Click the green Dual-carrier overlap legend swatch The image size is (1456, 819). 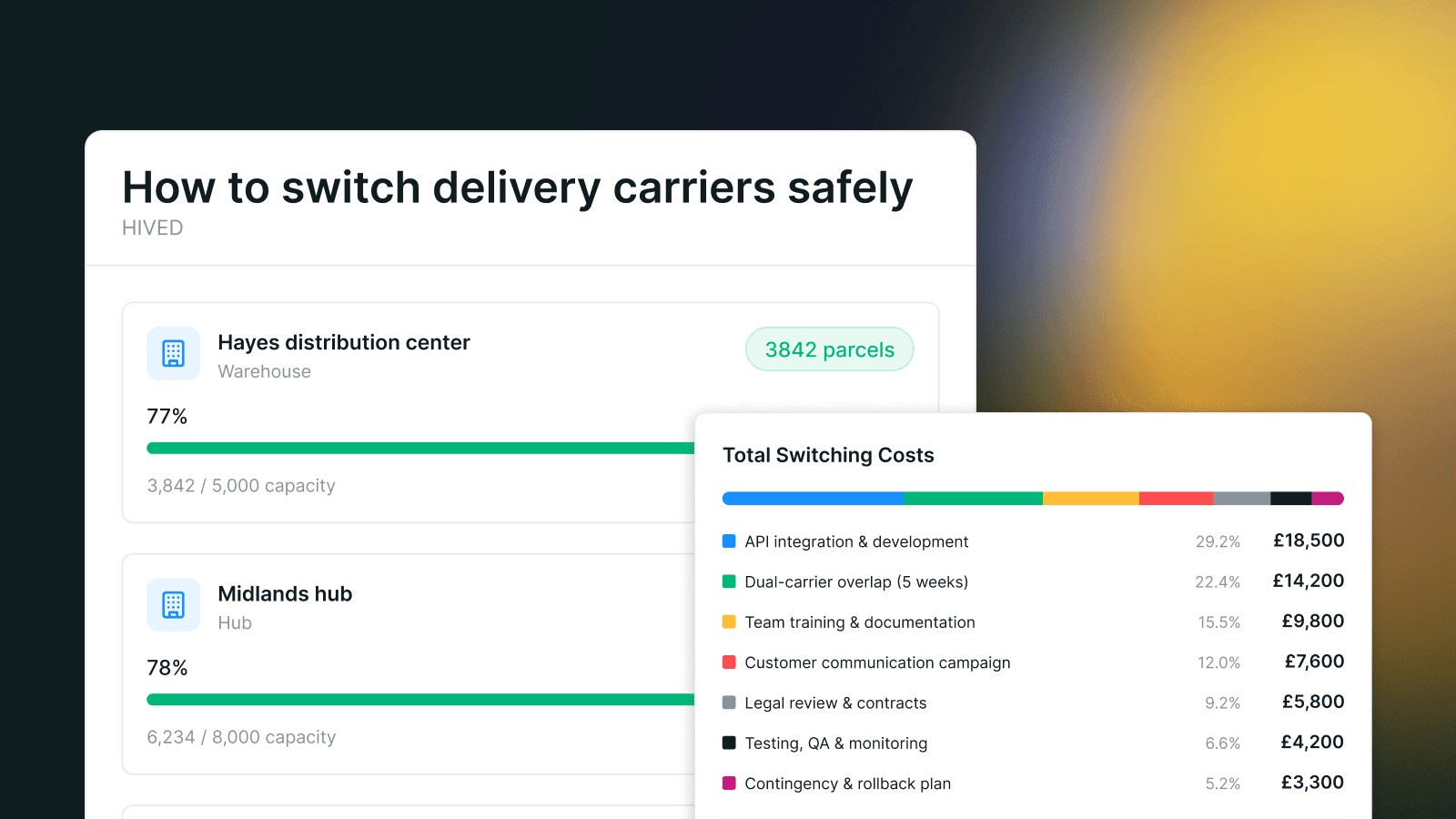tap(729, 581)
